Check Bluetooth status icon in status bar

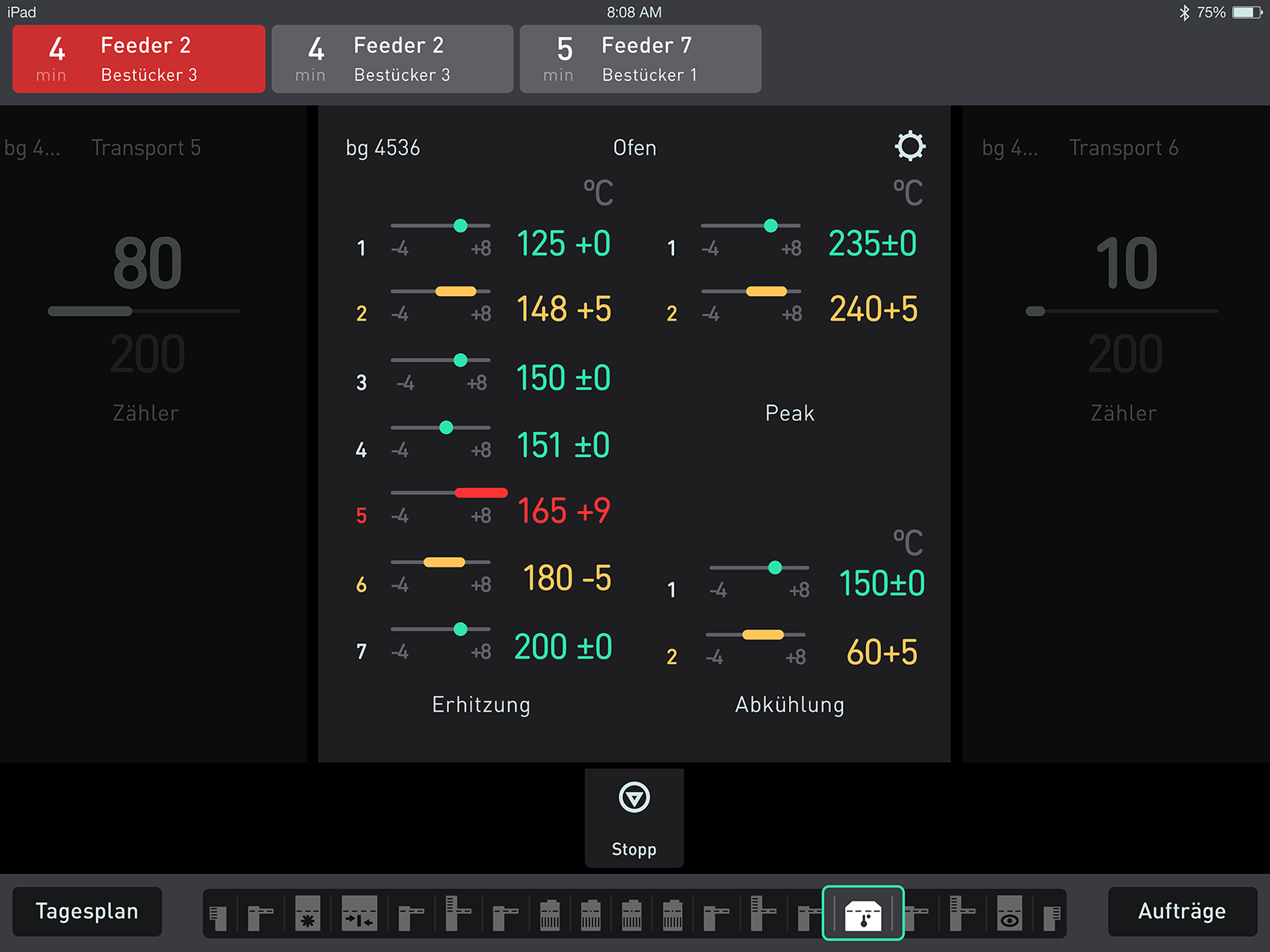coord(1184,13)
